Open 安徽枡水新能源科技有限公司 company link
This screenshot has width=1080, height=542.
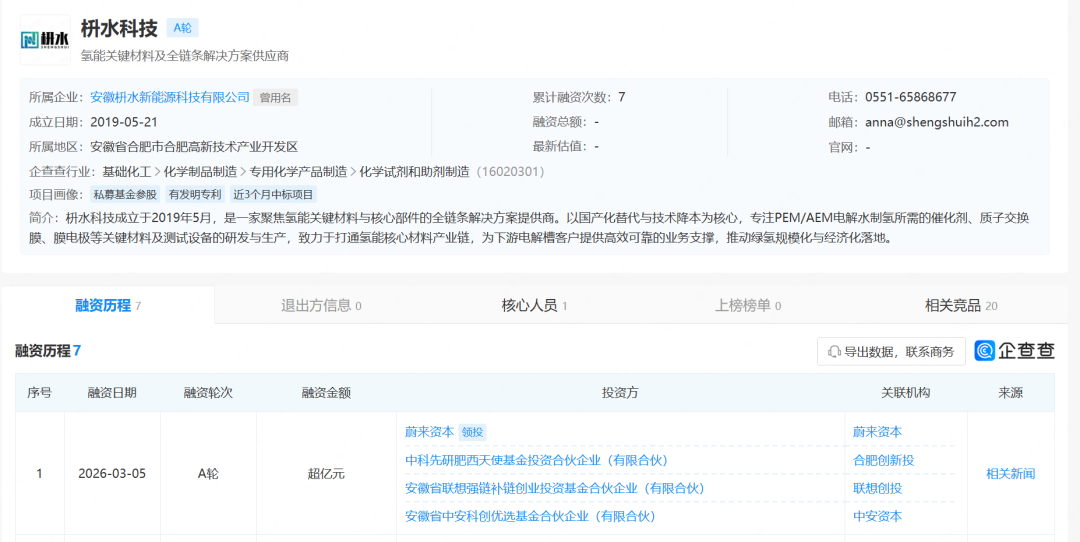170,97
